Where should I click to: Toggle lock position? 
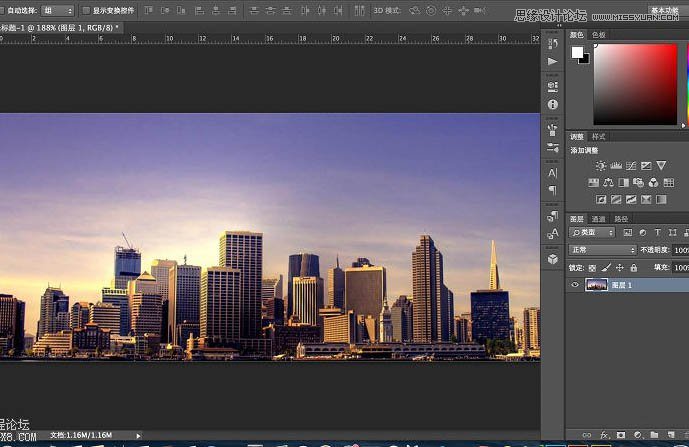click(x=620, y=267)
